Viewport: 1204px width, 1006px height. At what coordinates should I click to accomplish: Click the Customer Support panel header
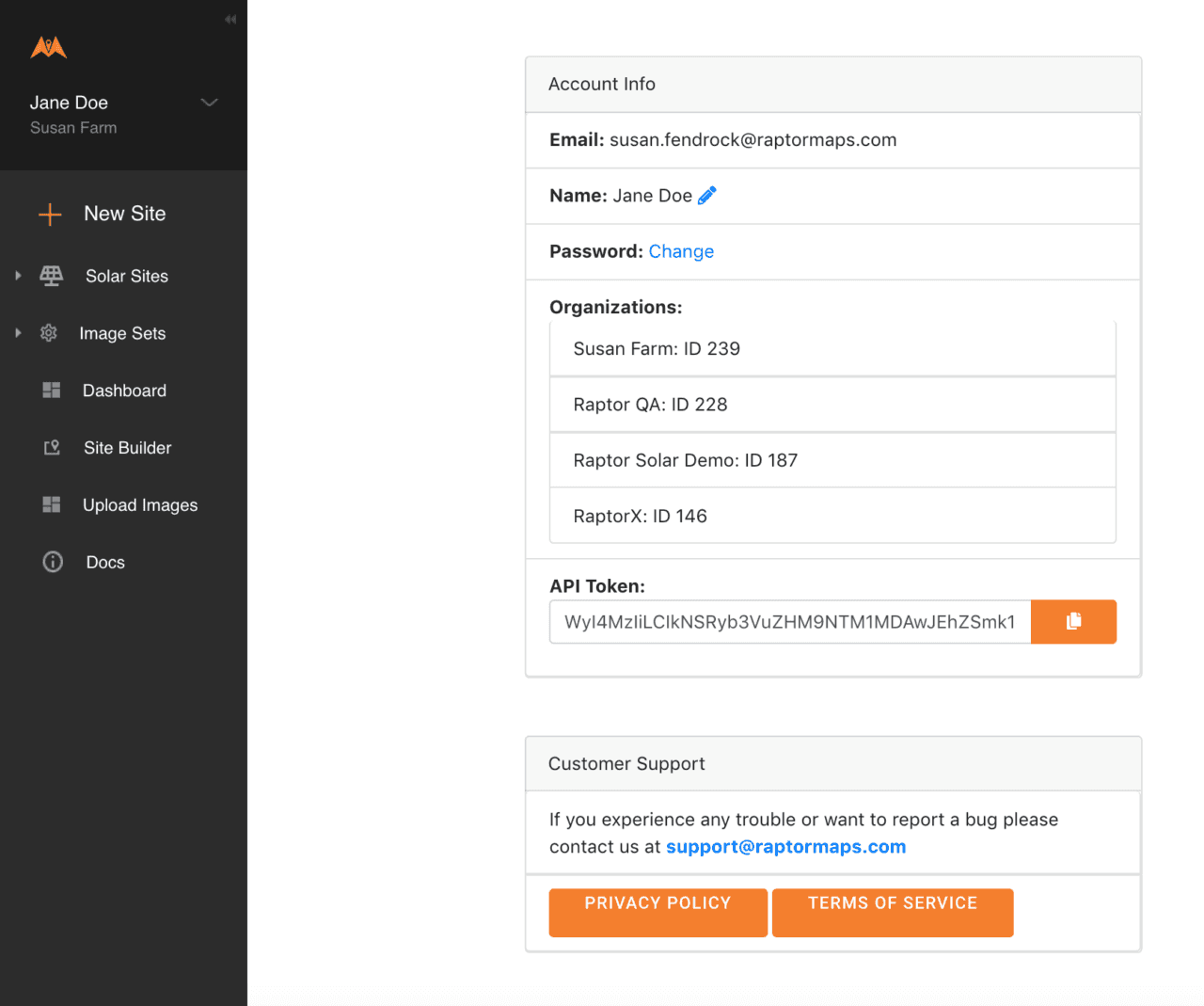click(x=833, y=764)
